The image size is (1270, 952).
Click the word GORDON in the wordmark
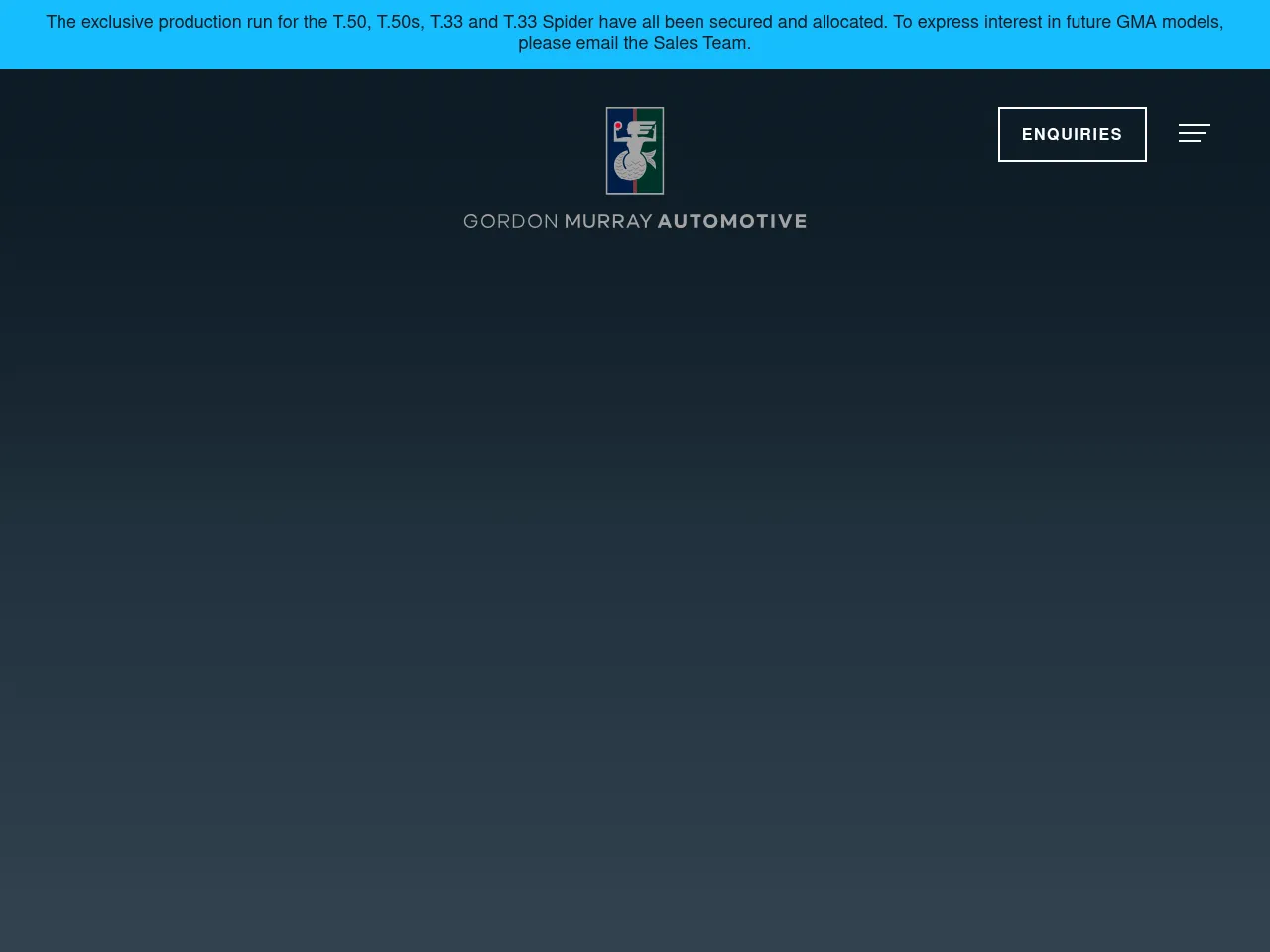click(510, 221)
